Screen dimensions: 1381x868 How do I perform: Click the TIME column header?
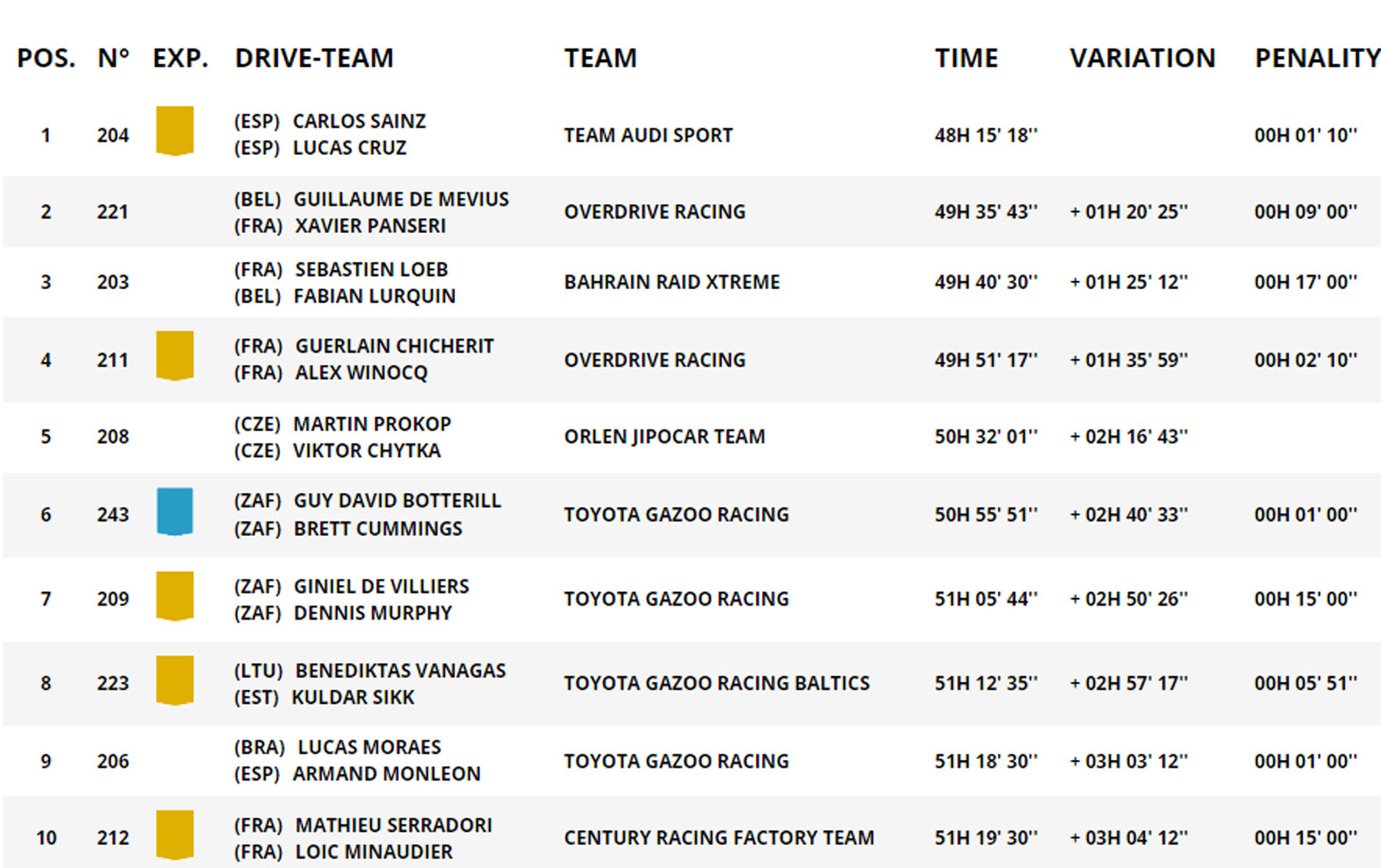click(966, 58)
